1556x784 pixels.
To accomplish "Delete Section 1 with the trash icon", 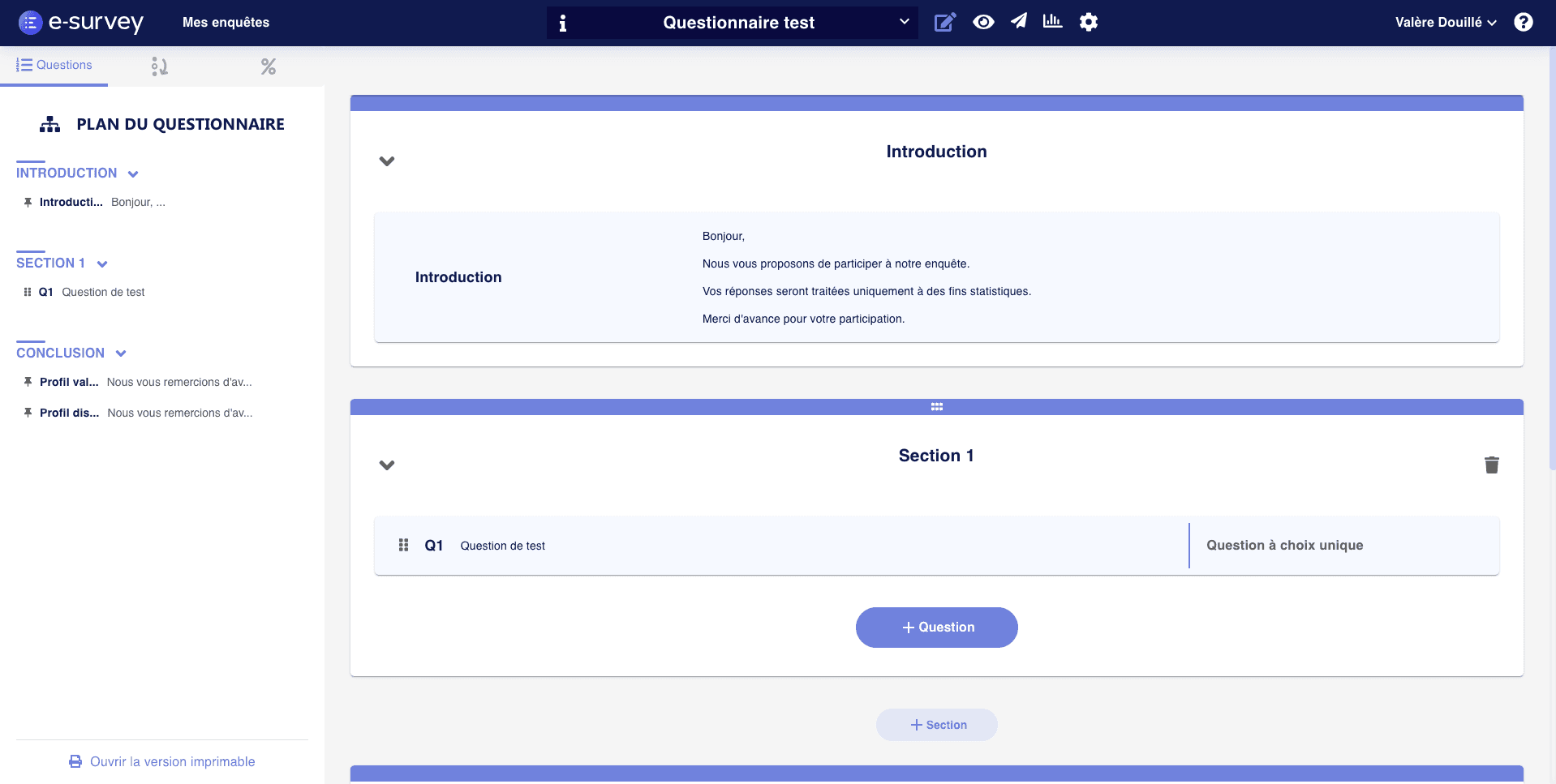I will 1491,465.
